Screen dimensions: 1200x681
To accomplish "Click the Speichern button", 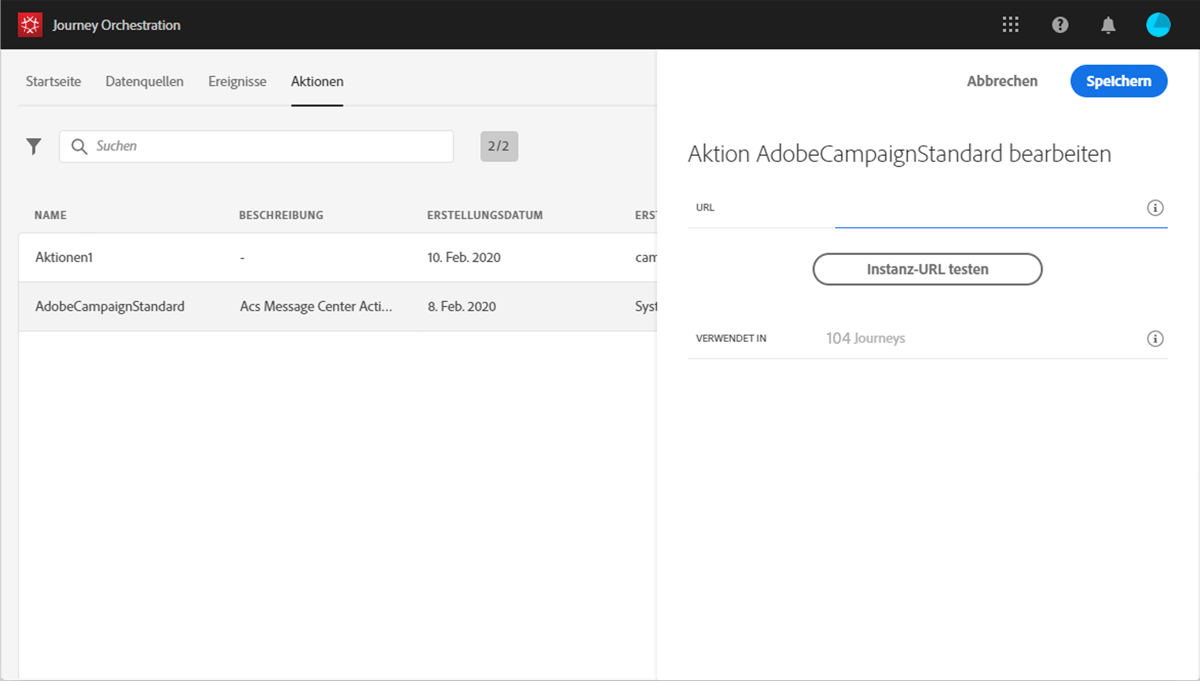I will point(1119,81).
